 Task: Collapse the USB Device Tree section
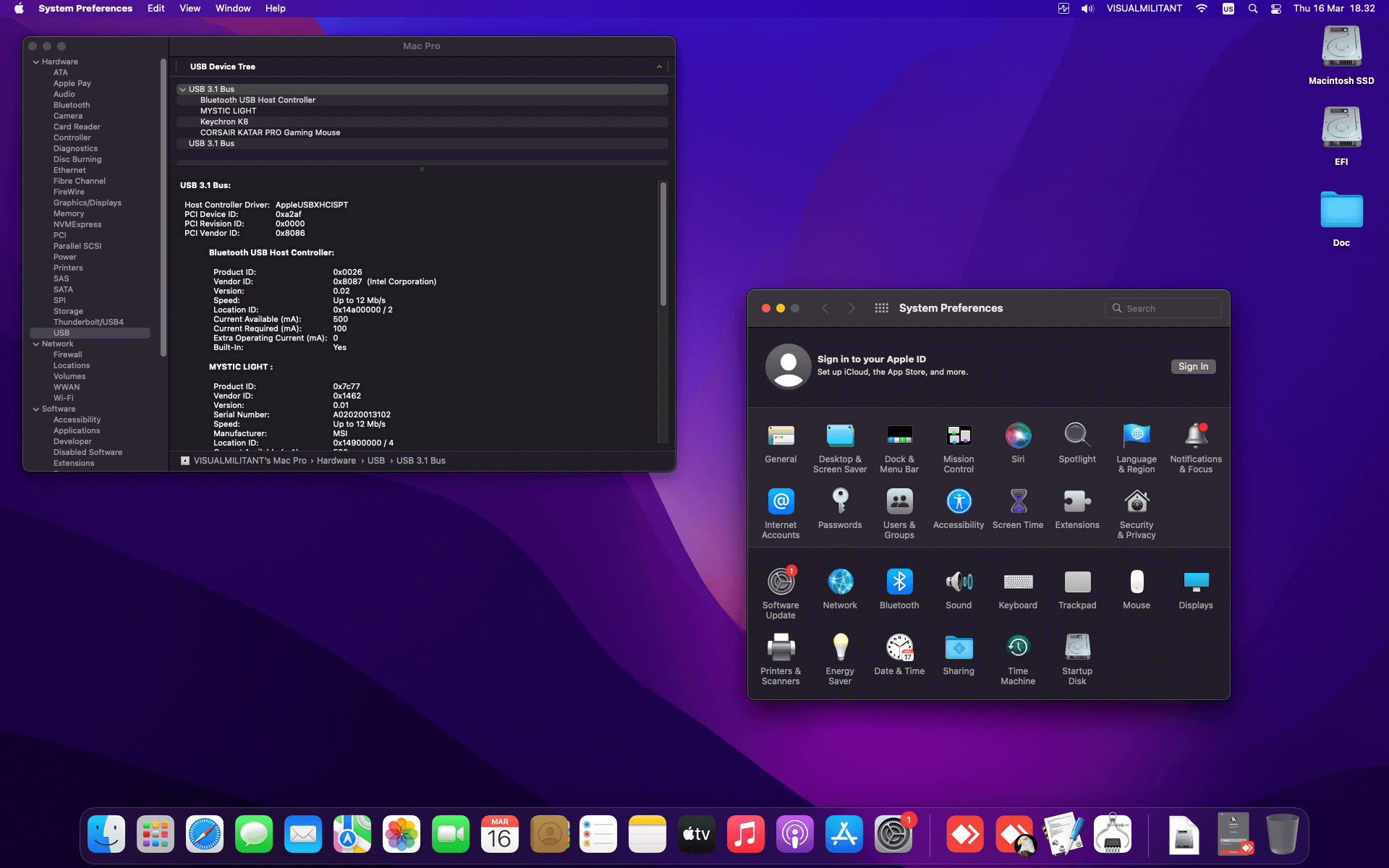pos(658,66)
